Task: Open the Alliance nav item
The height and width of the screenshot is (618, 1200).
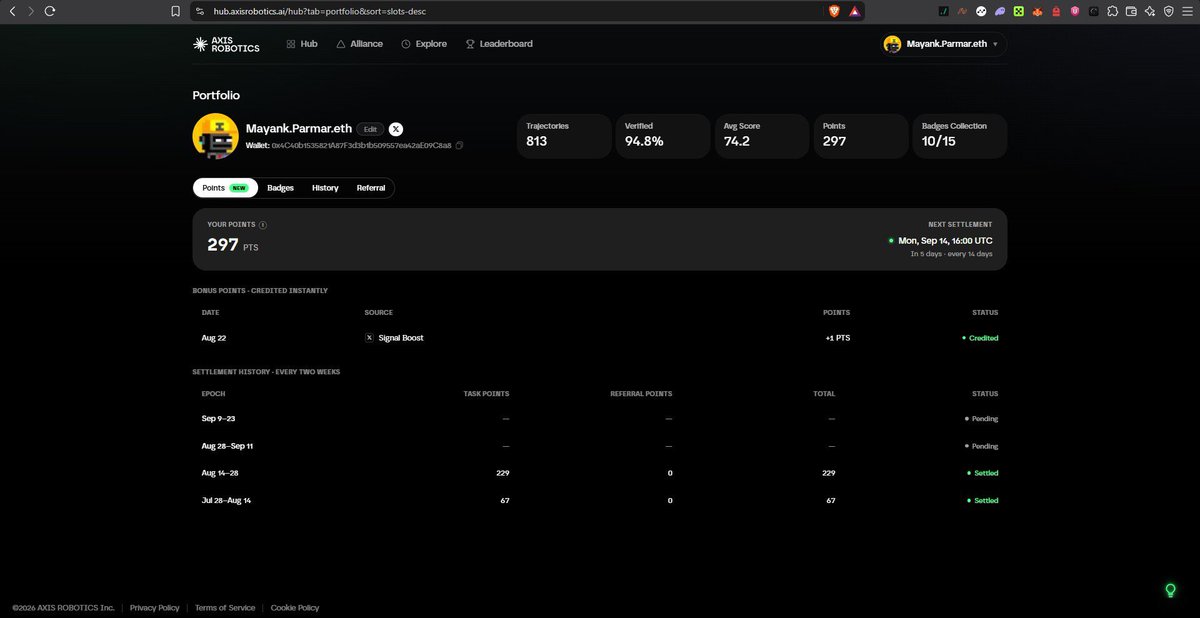Action: pos(359,44)
